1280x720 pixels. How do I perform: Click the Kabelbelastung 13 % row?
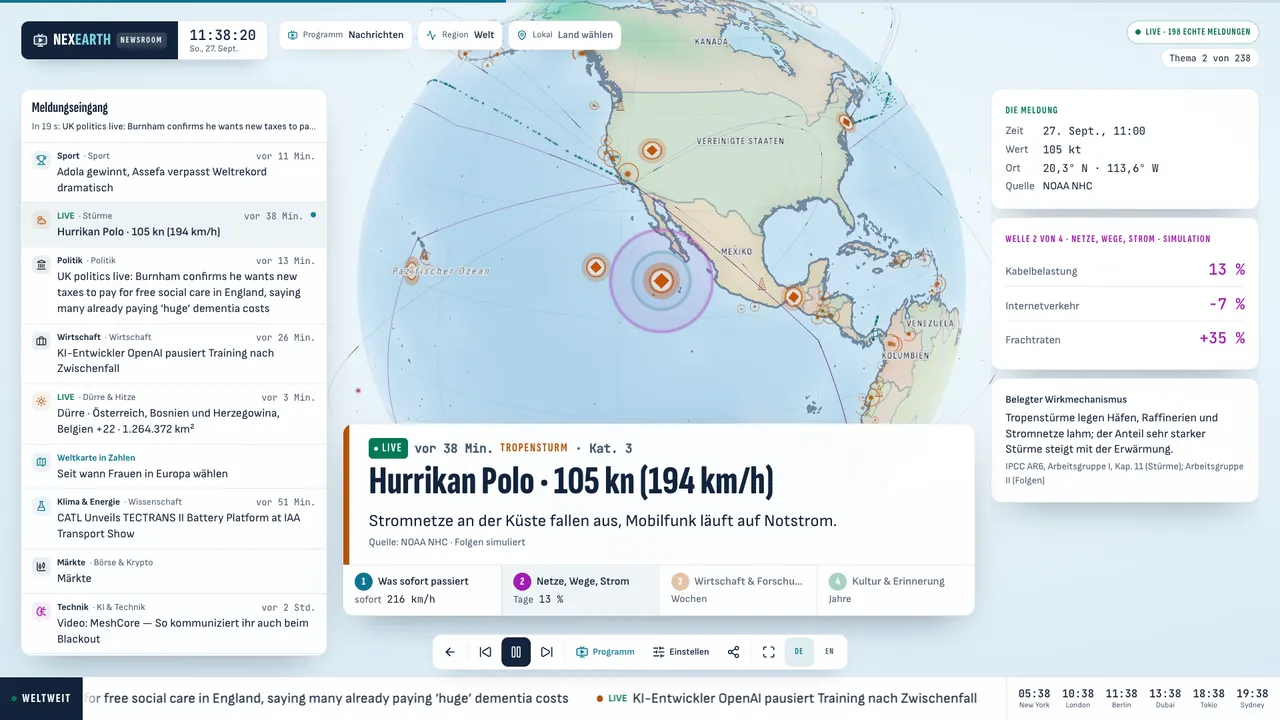tap(1125, 270)
